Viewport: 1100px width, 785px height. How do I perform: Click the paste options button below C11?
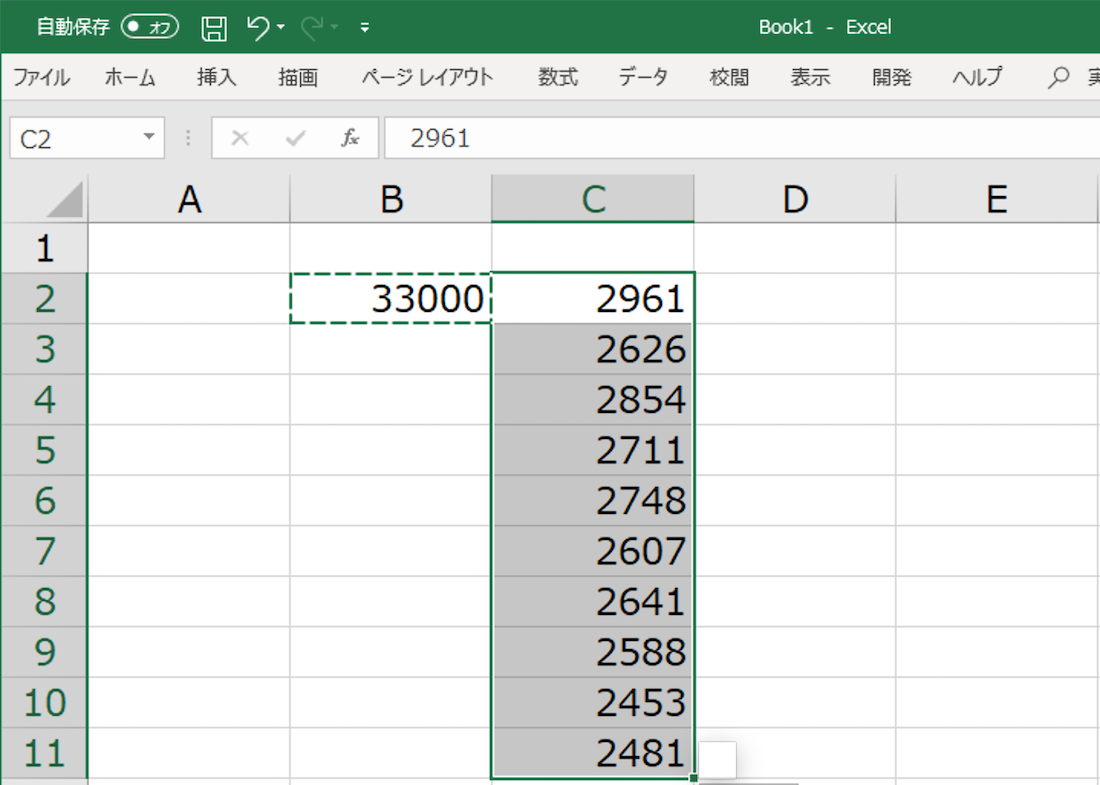pos(717,760)
